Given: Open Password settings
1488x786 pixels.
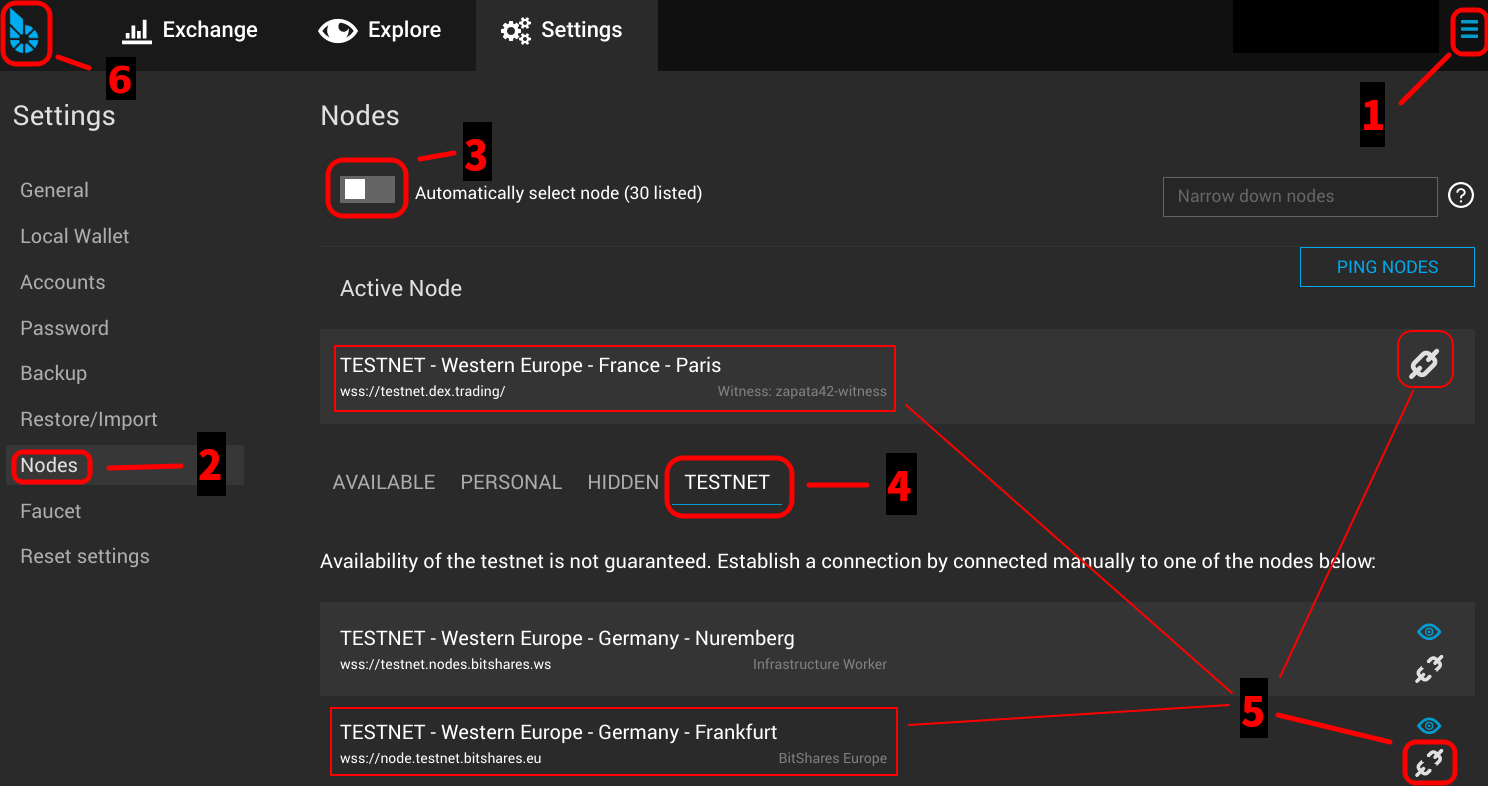Looking at the screenshot, I should coord(64,328).
